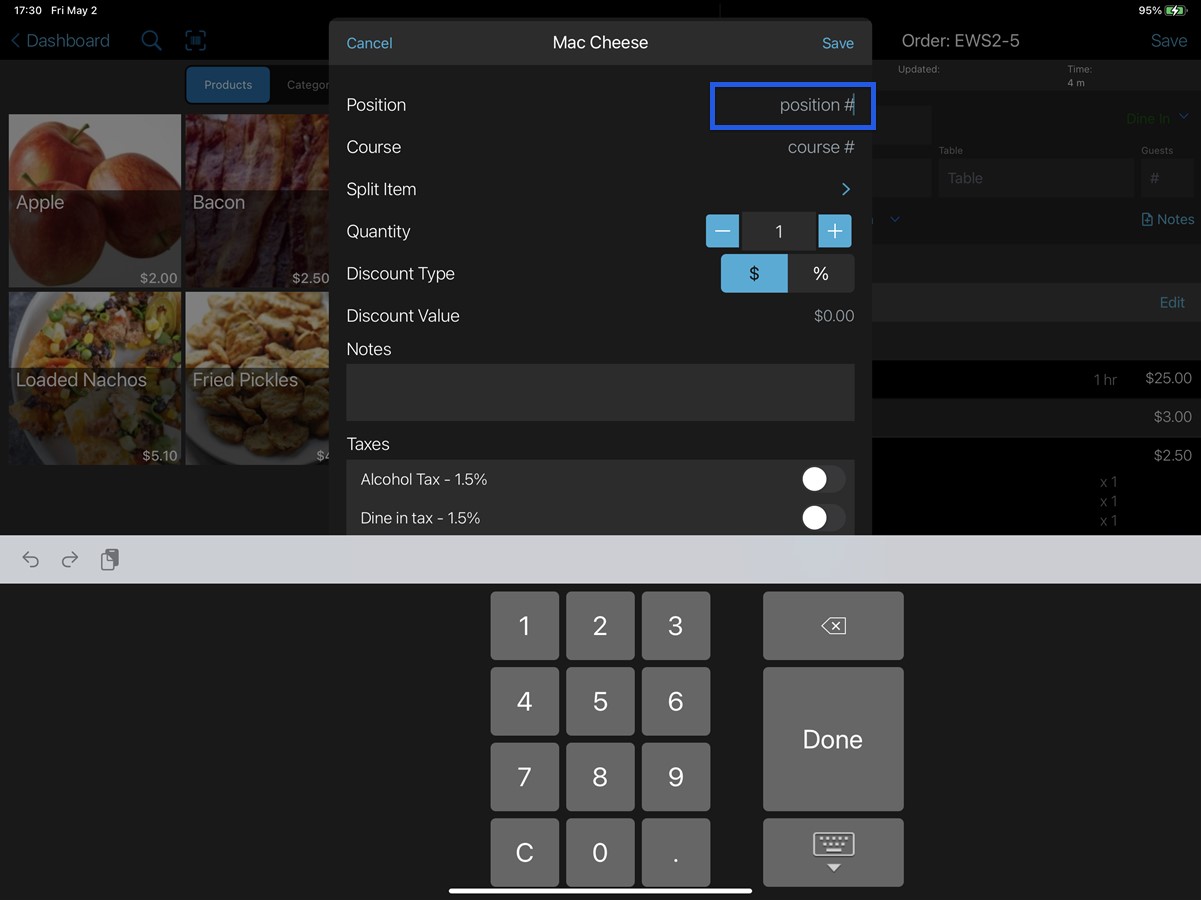The height and width of the screenshot is (900, 1201).
Task: Redo last action with the redo arrow
Action: (69, 559)
